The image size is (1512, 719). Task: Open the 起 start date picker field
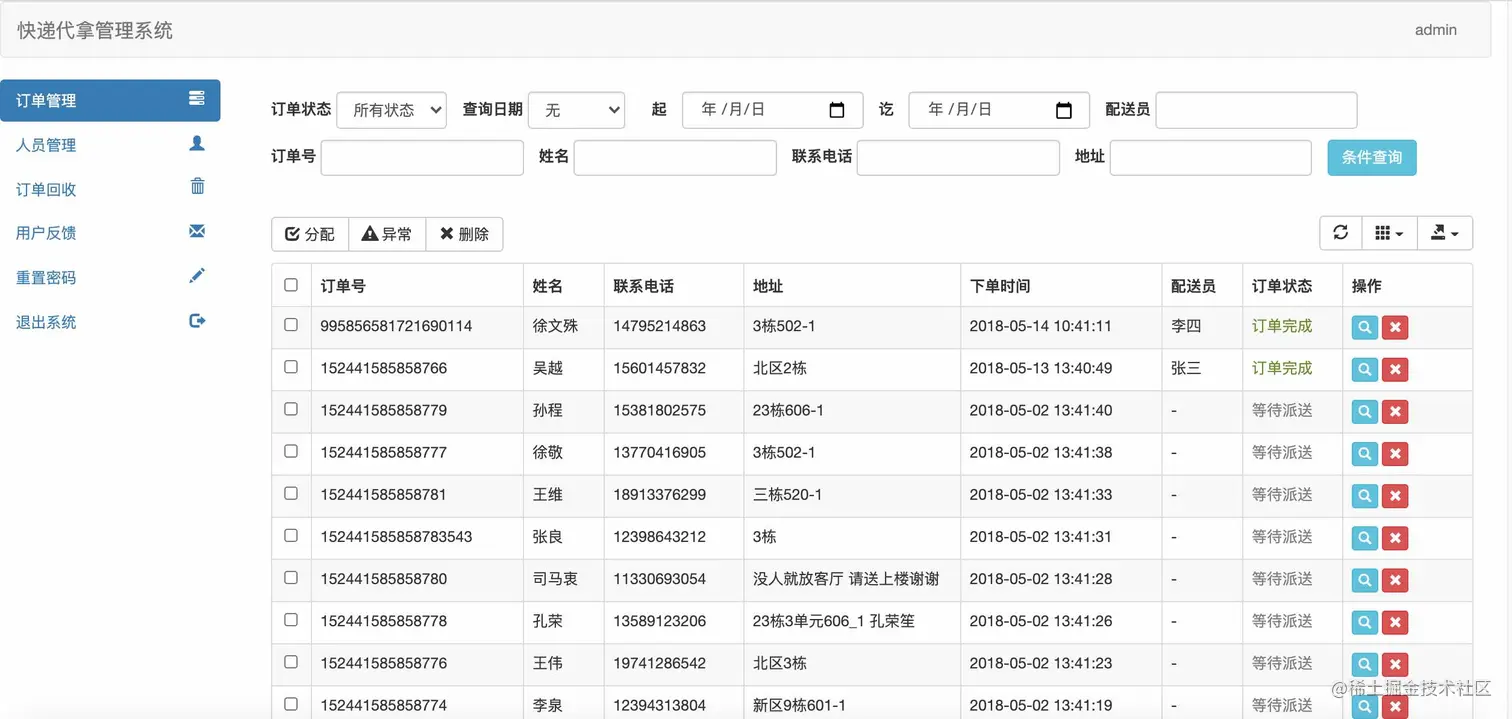(772, 110)
